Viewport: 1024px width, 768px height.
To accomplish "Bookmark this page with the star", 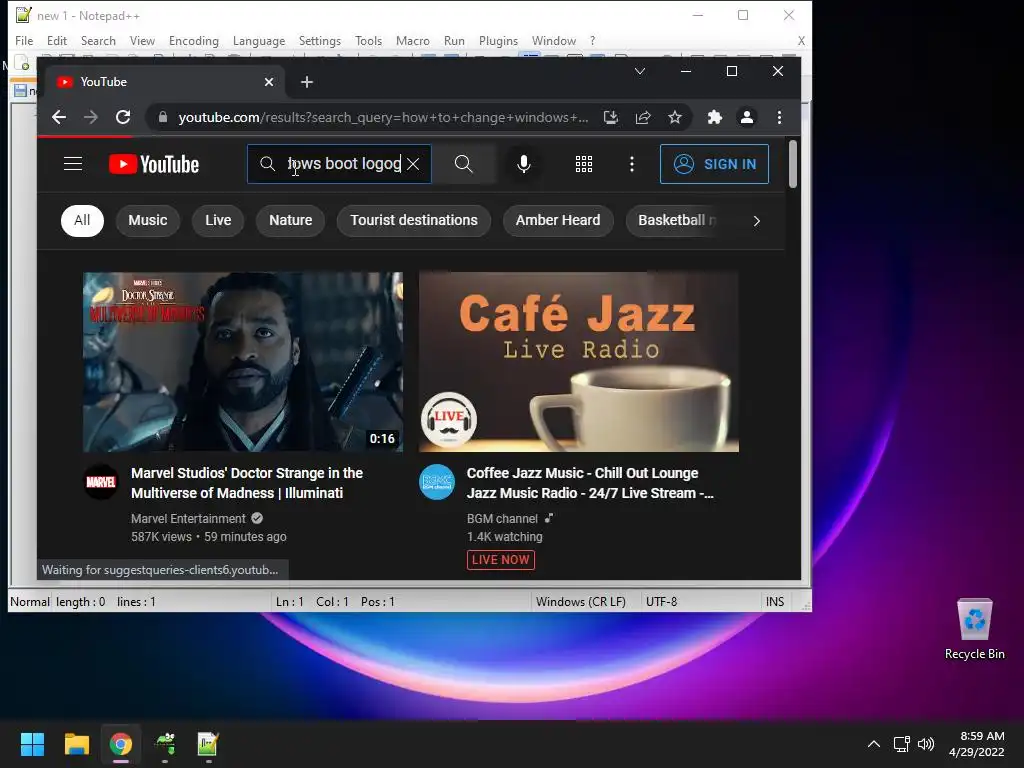I will 675,117.
